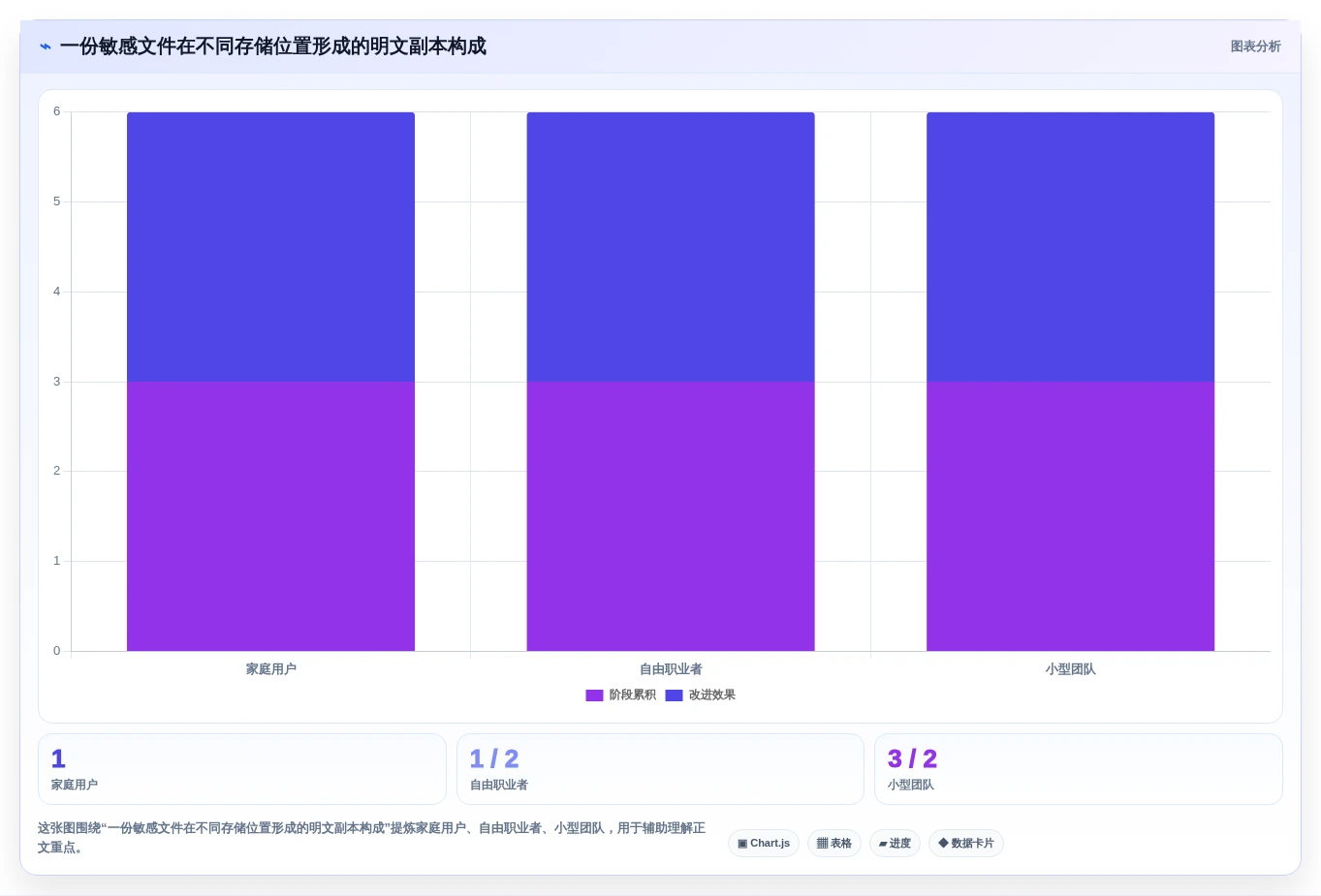The image size is (1321, 896).
Task: Click the y-axis tick label 3
Action: 56,382
